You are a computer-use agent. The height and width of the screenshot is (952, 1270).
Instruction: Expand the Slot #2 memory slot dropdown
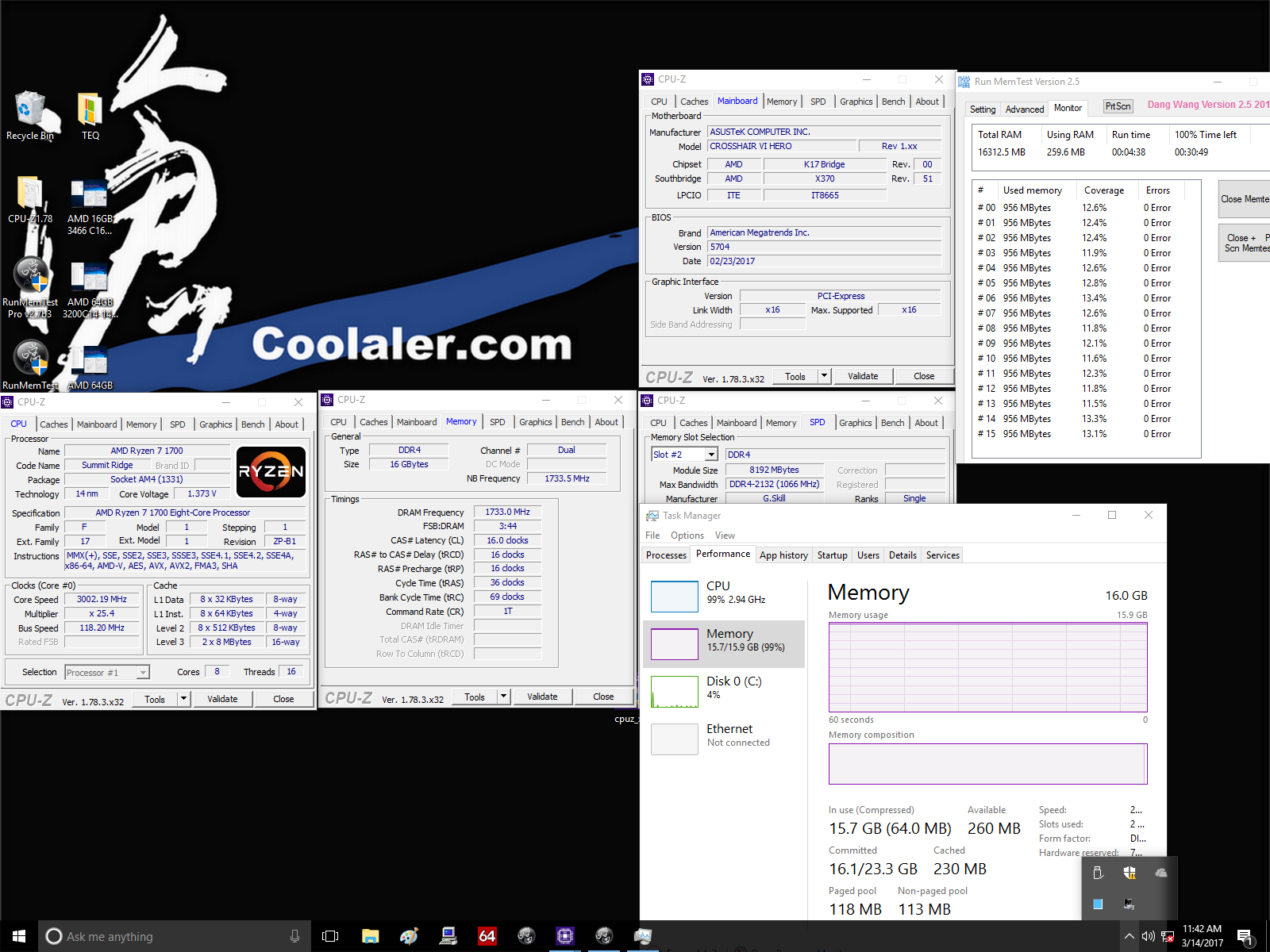(x=711, y=455)
